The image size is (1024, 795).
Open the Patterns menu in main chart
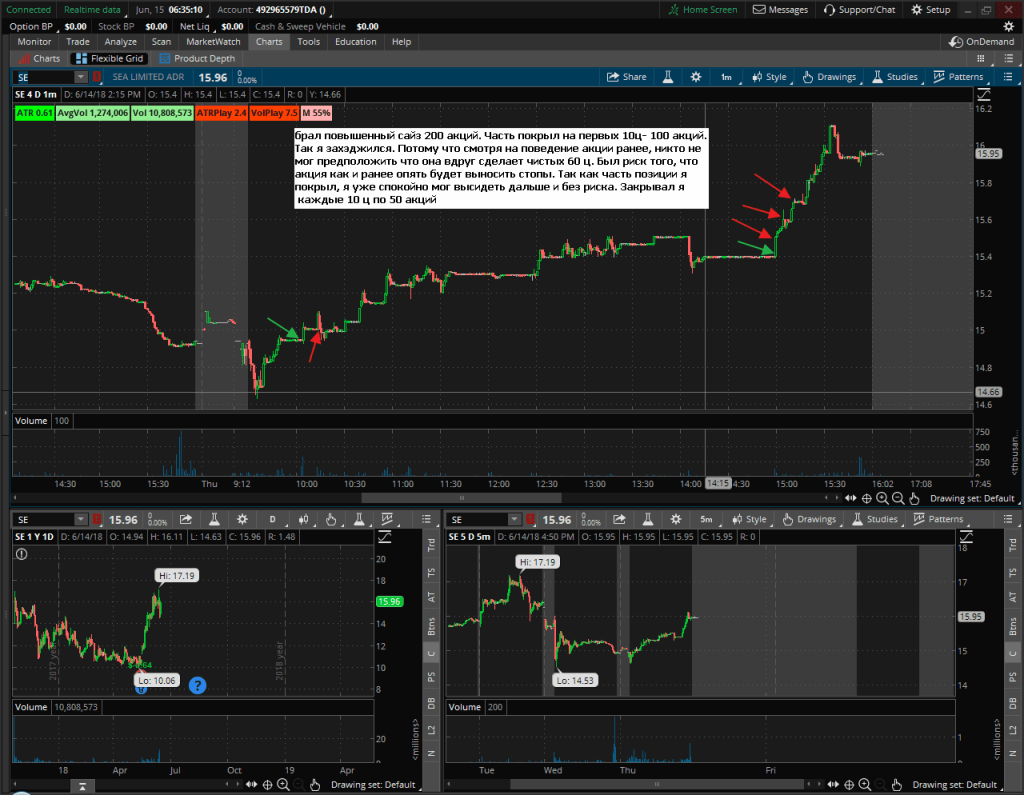[x=958, y=77]
